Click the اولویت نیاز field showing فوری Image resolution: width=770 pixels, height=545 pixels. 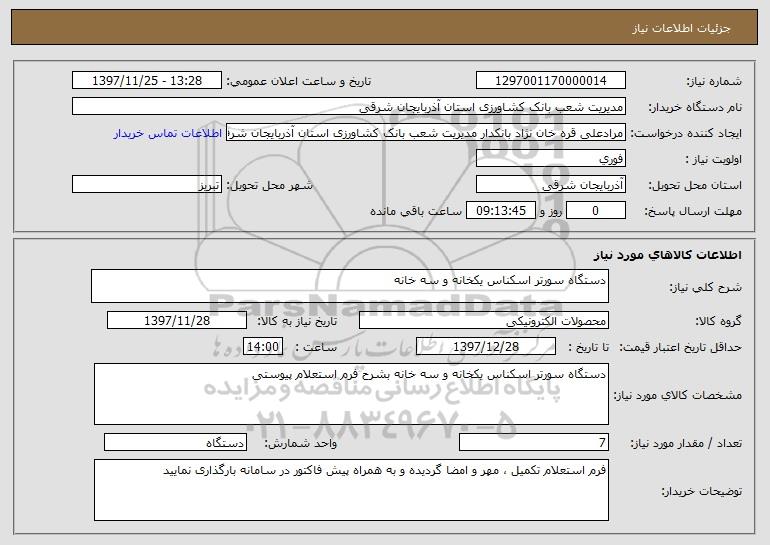[550, 159]
